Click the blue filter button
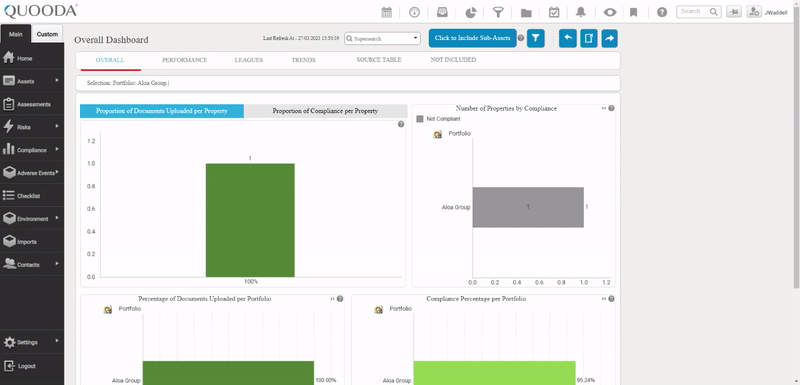This screenshot has height=385, width=800. 536,38
